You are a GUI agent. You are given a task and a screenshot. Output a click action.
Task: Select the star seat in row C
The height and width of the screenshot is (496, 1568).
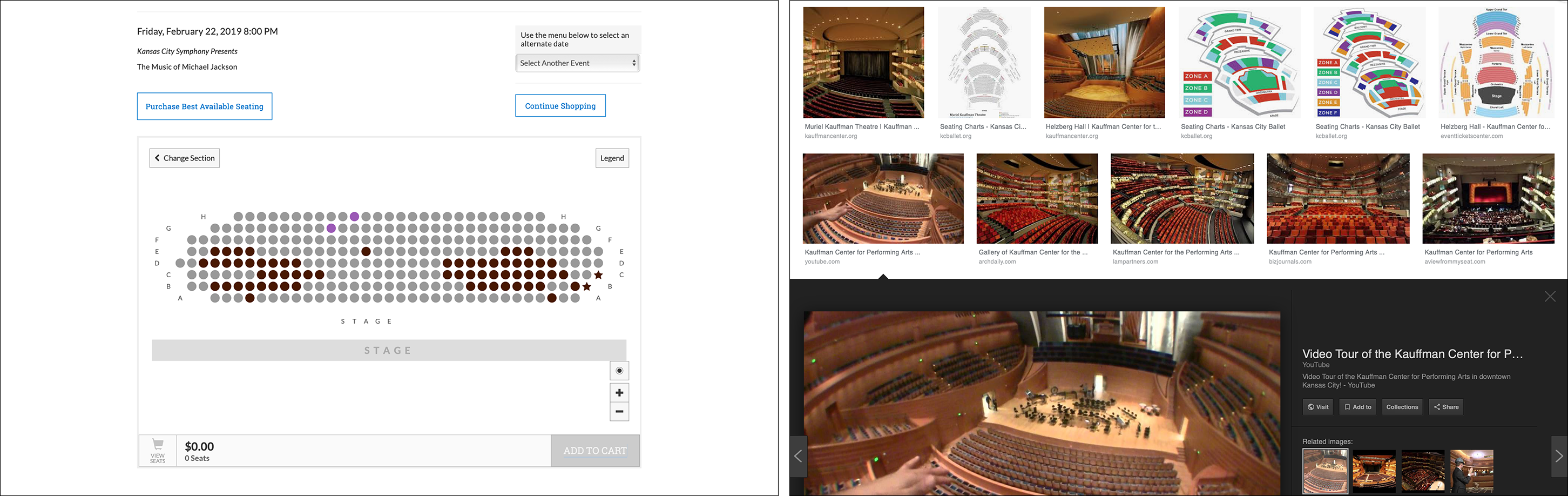(598, 275)
